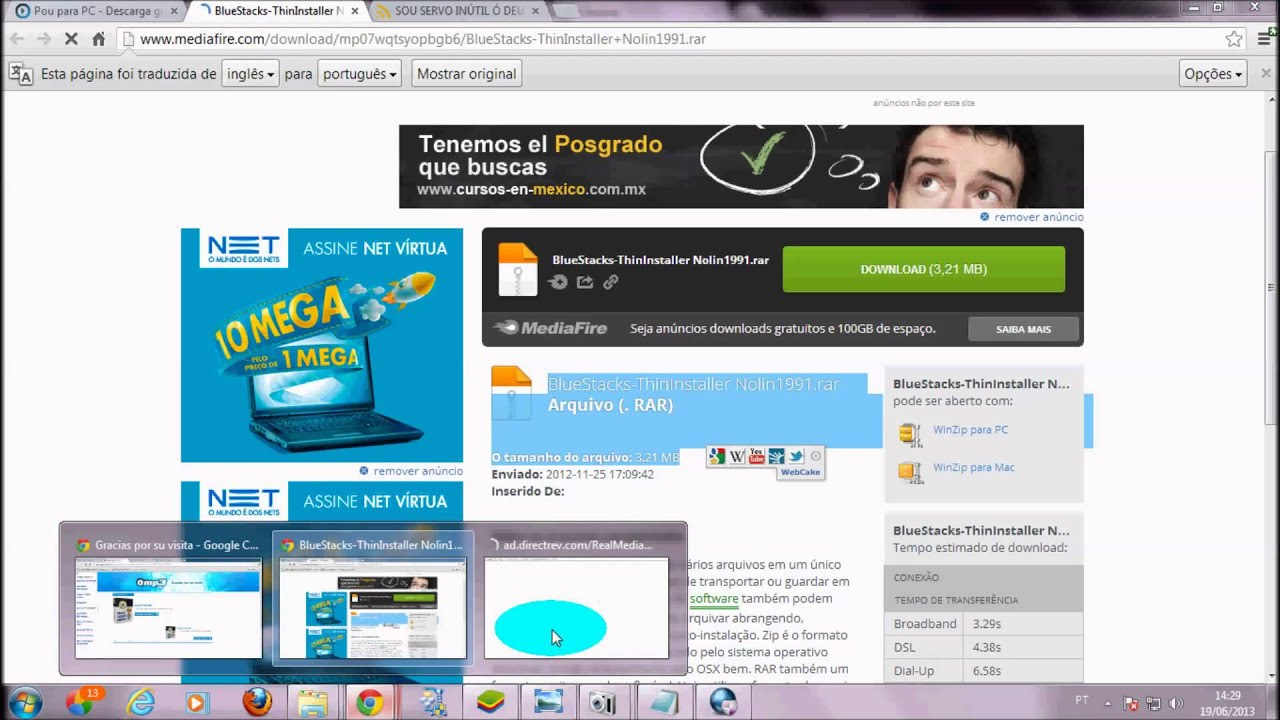Click the YouTube icon in WebCake toolbar

756,456
